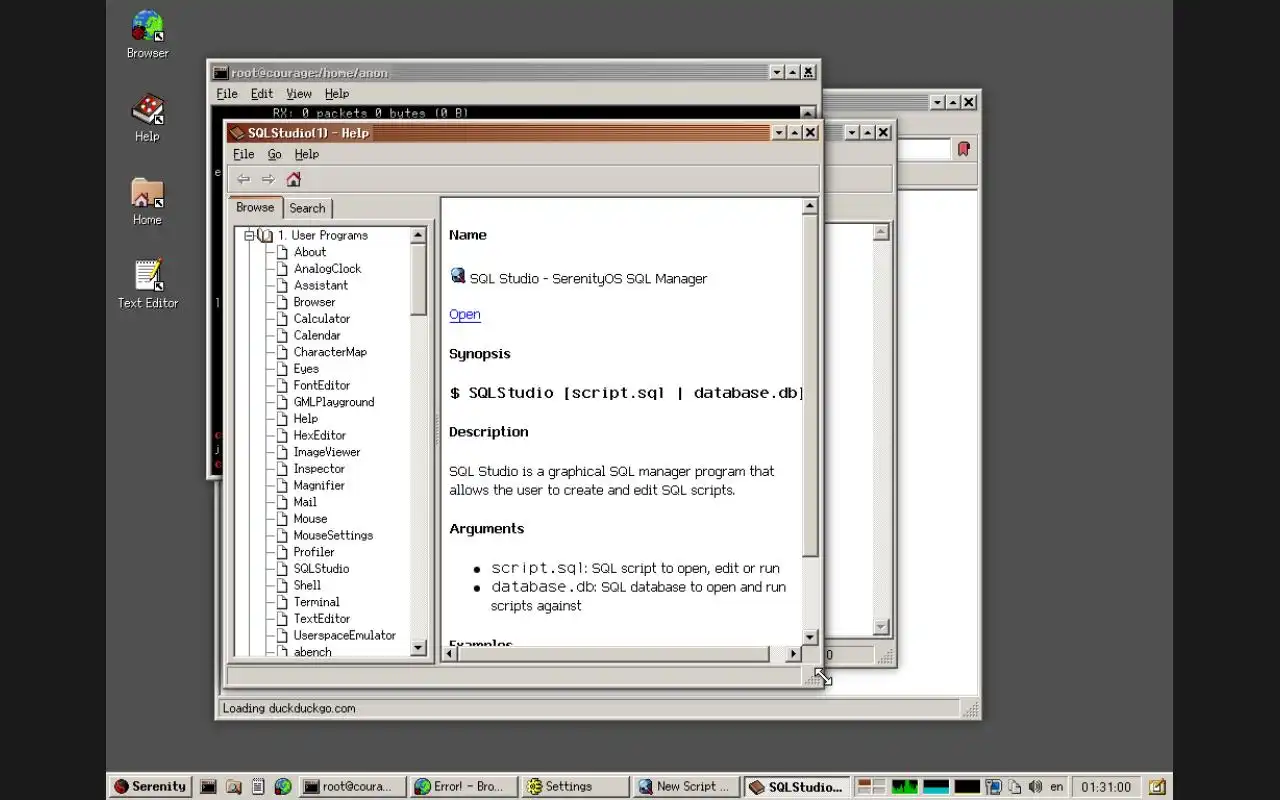Click the taskbar clock showing 01:31:00
The image size is (1280, 800).
click(1106, 787)
